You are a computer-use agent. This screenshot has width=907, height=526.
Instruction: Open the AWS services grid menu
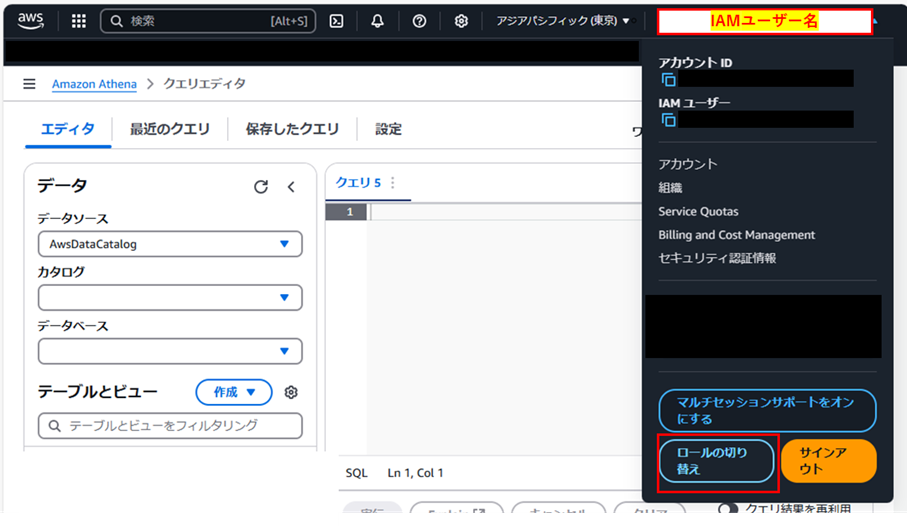(79, 21)
